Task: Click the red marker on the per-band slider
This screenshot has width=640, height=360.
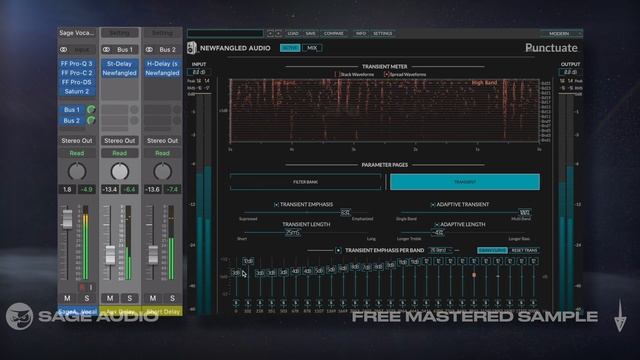Action: (474, 275)
